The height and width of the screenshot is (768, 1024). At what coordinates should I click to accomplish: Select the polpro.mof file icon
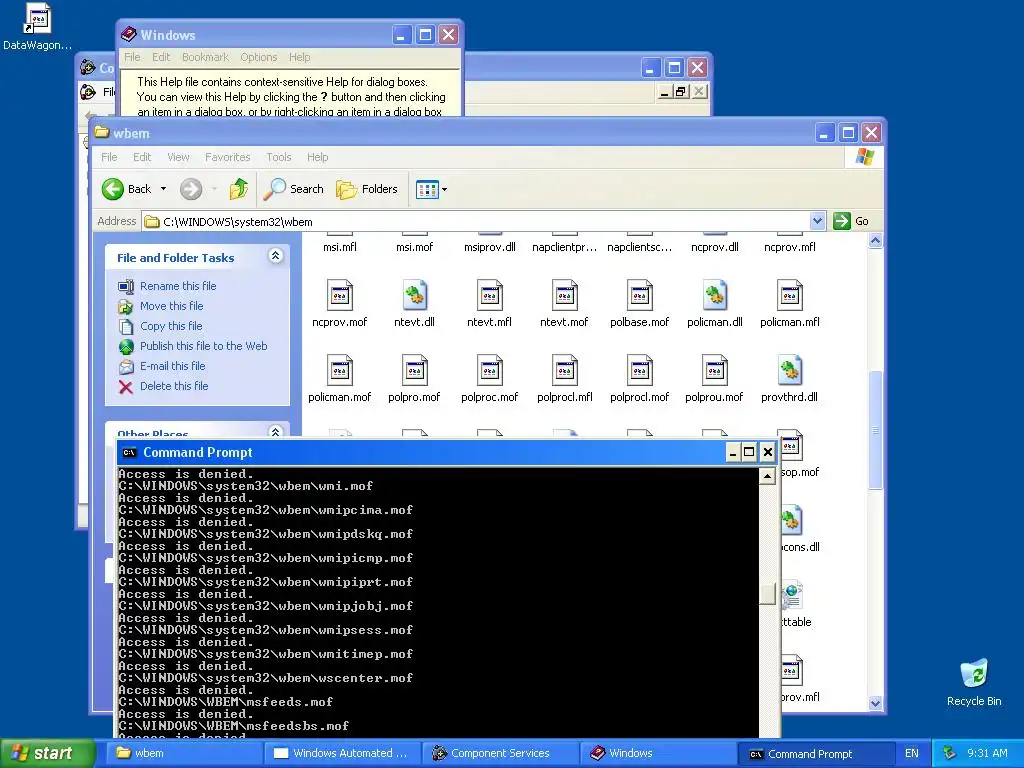pos(415,370)
